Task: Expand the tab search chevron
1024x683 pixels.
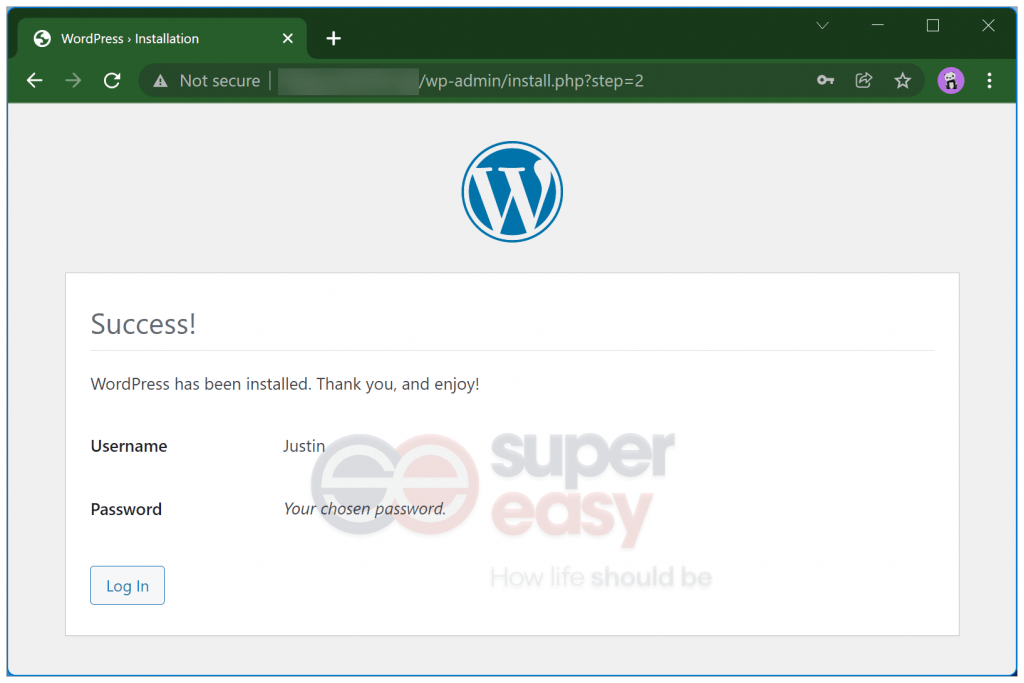Action: tap(823, 25)
